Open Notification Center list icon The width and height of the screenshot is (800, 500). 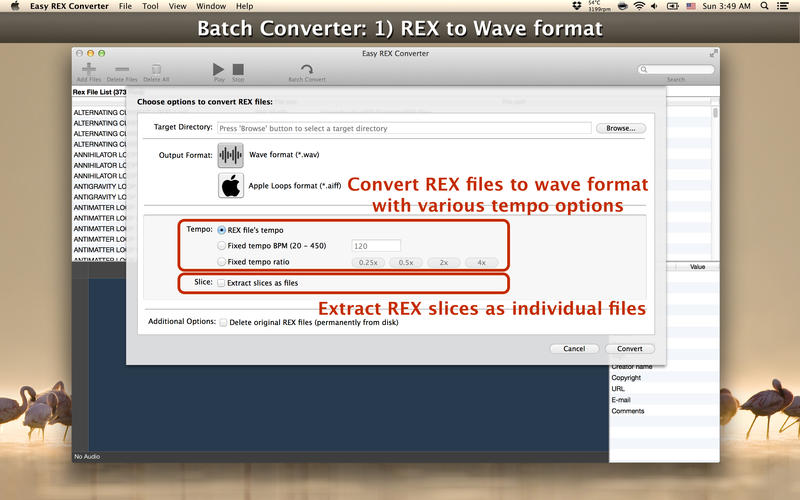783,6
